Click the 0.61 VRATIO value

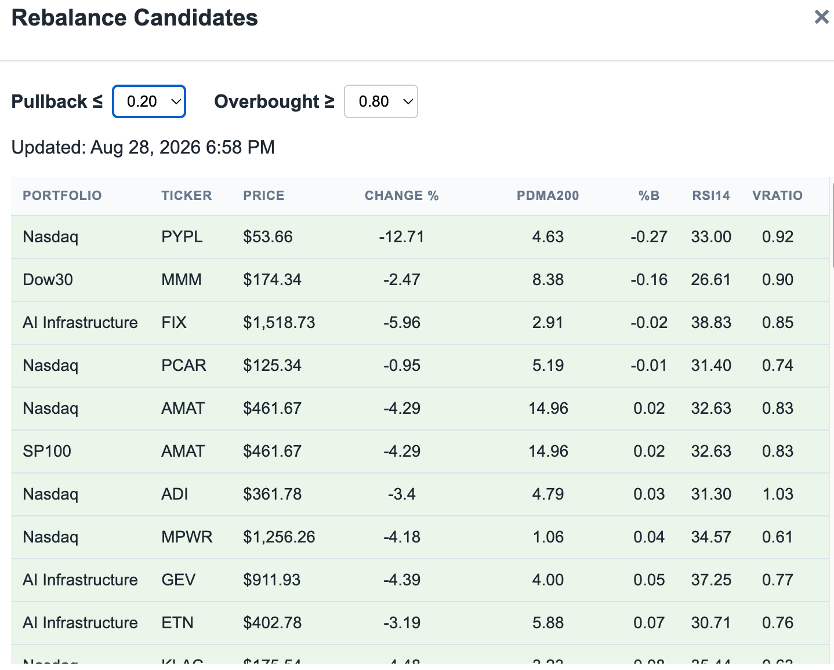778,537
